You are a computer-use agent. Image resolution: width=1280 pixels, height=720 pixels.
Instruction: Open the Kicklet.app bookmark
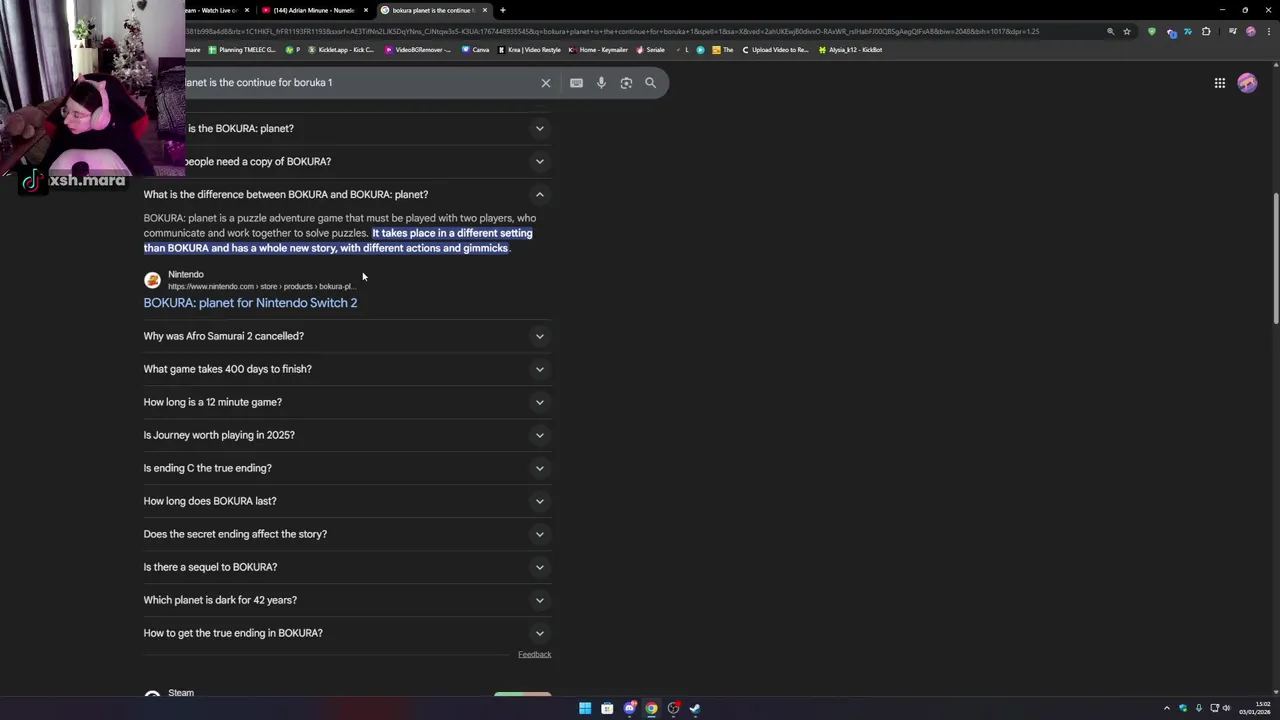341,50
